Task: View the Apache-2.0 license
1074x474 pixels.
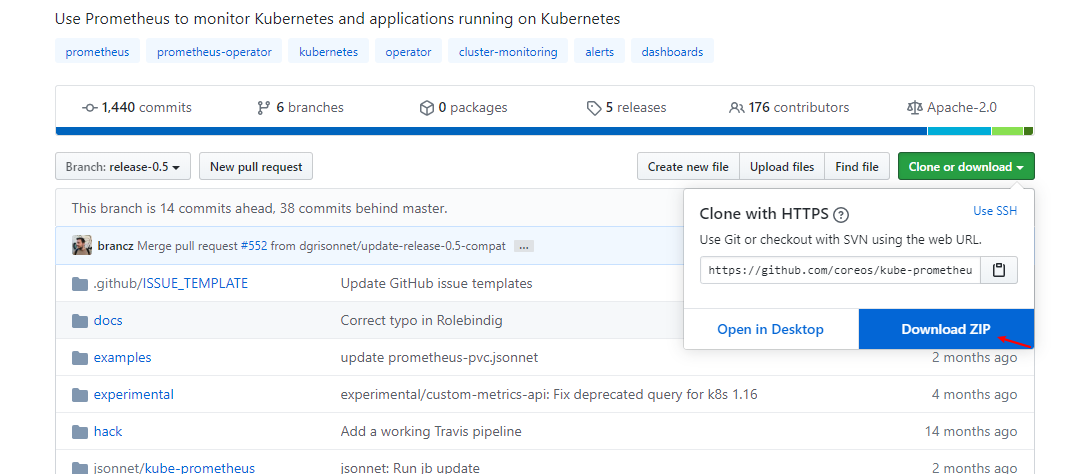Action: [951, 108]
